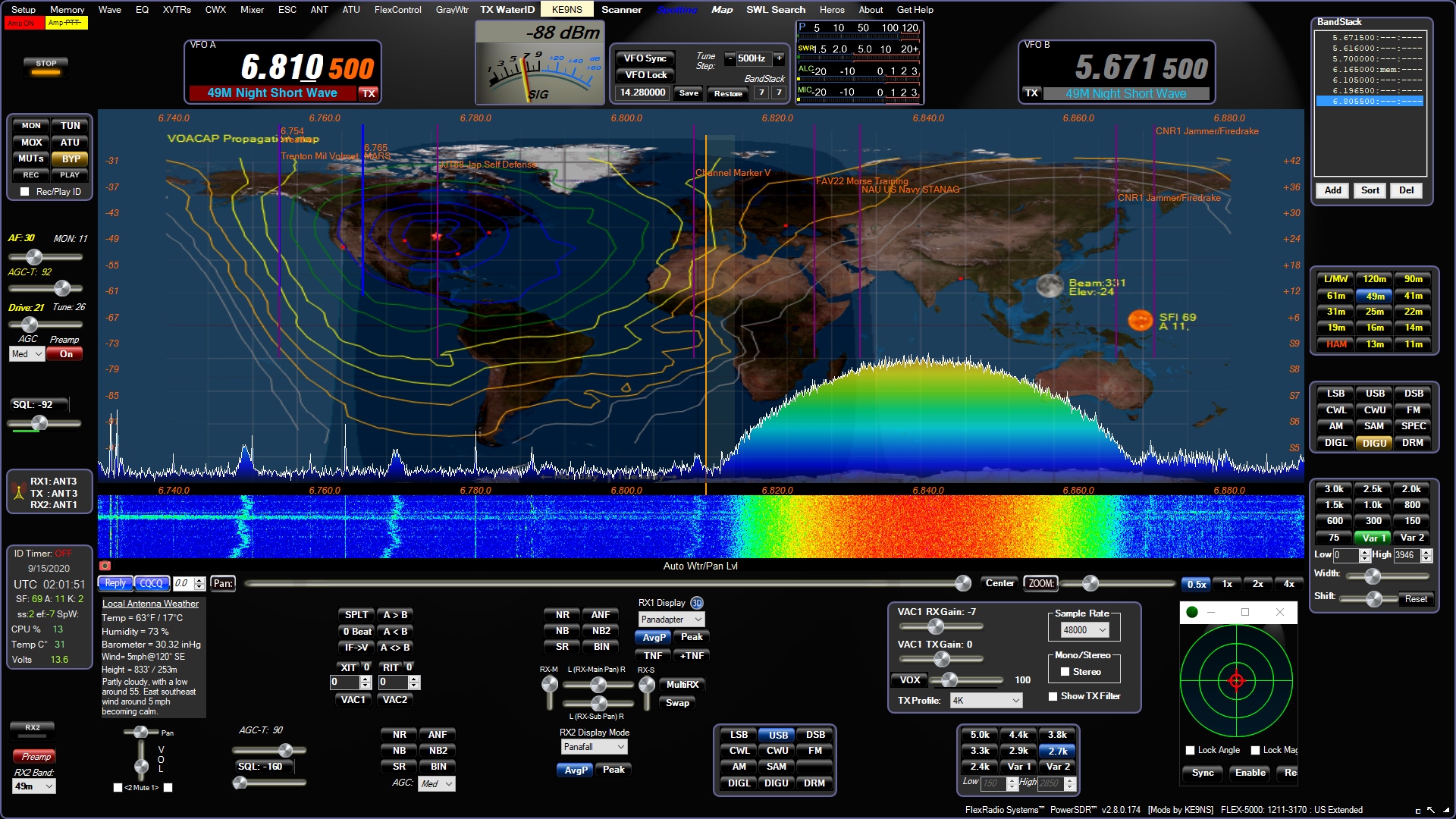1456x819 pixels.
Task: Check the Lock Angle box
Action: tap(1191, 750)
